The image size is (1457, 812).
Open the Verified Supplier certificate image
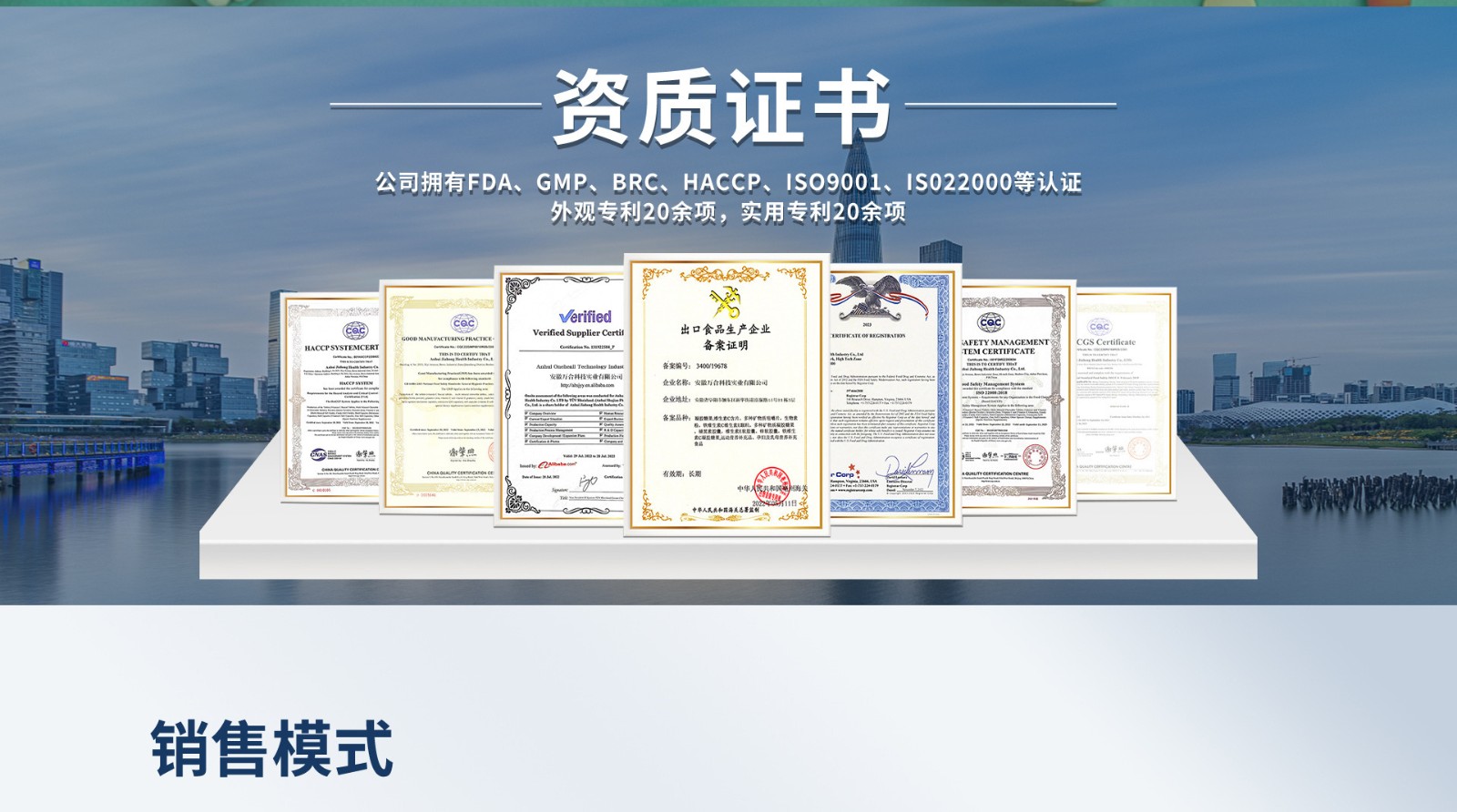[562, 396]
